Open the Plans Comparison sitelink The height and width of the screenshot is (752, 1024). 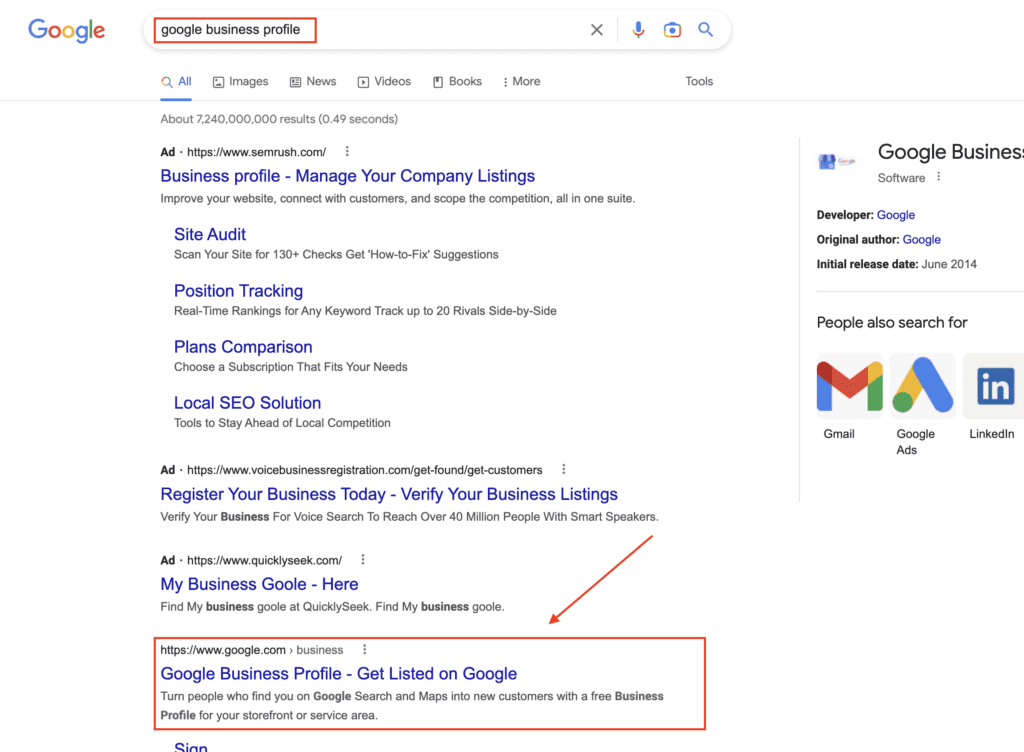243,347
